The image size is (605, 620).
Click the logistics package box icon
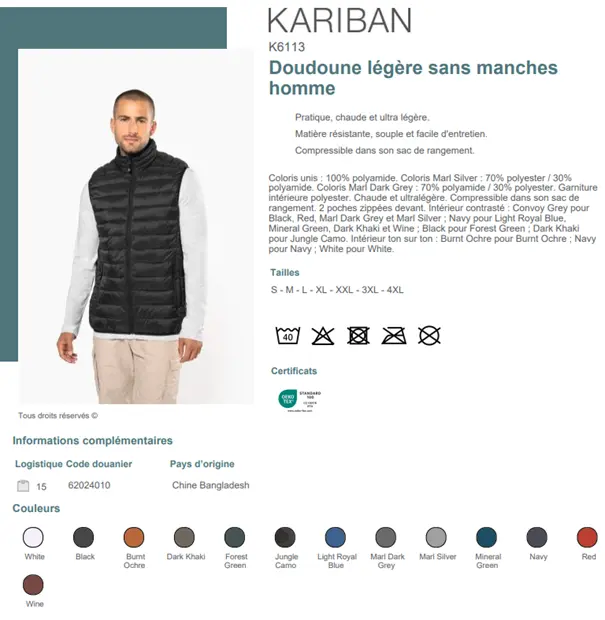pyautogui.click(x=23, y=486)
